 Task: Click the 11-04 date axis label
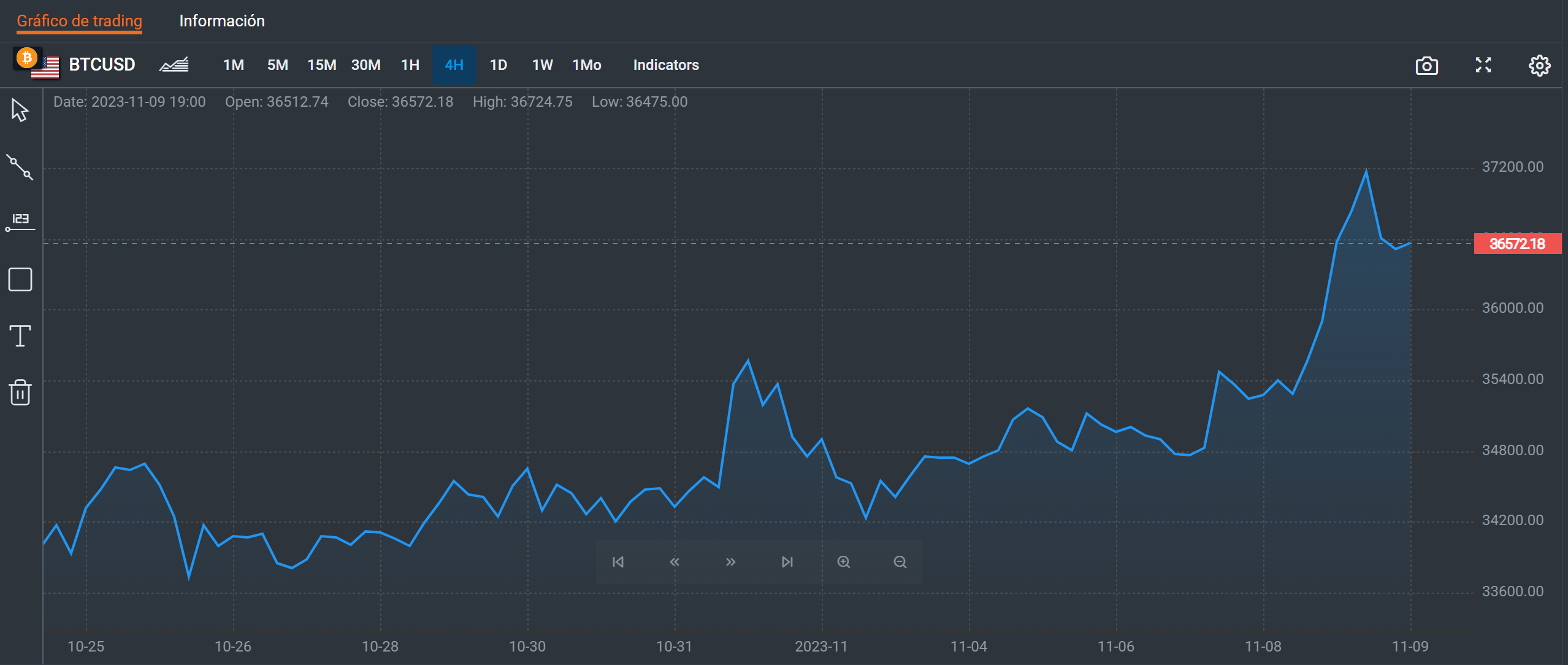969,647
